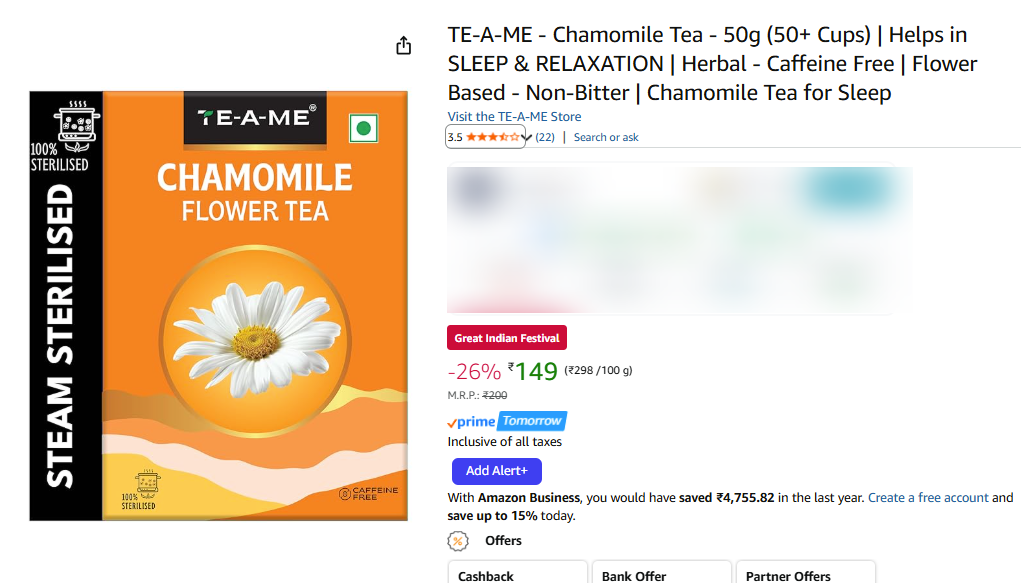Click the blue Tomorrow delivery badge
The image size is (1025, 583).
[x=532, y=422]
